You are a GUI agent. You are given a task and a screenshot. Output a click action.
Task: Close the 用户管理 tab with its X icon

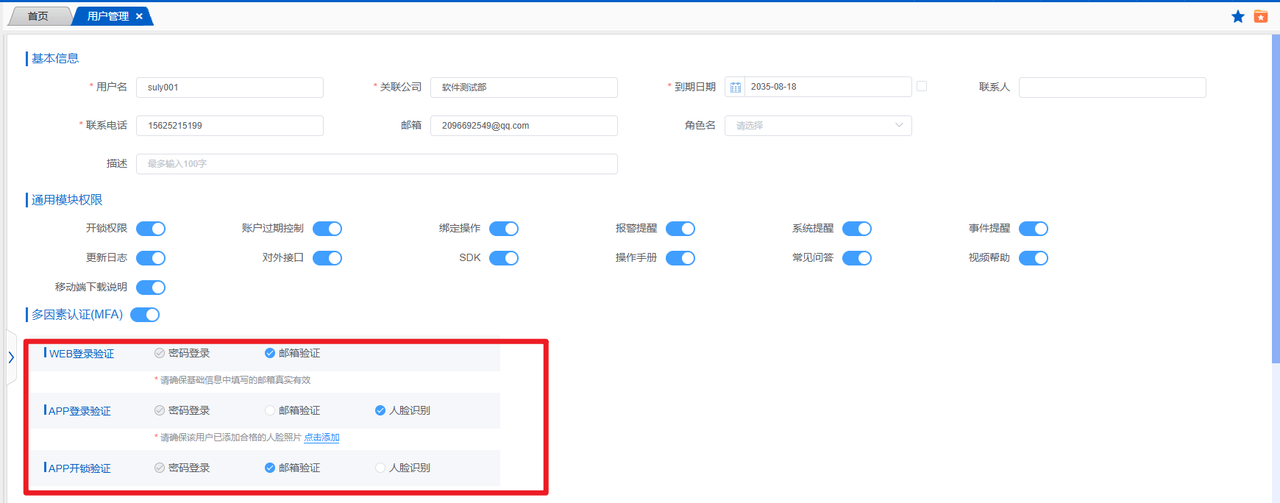click(139, 17)
